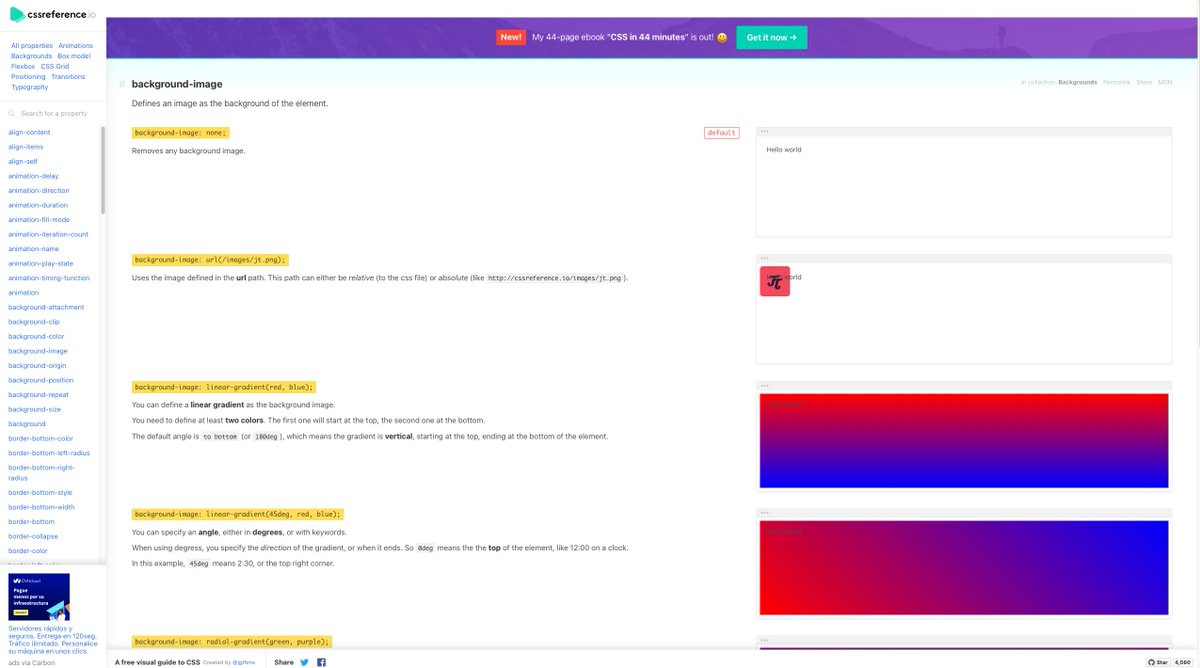
Task: Click the search magnifier icon in the sidebar
Action: [14, 113]
